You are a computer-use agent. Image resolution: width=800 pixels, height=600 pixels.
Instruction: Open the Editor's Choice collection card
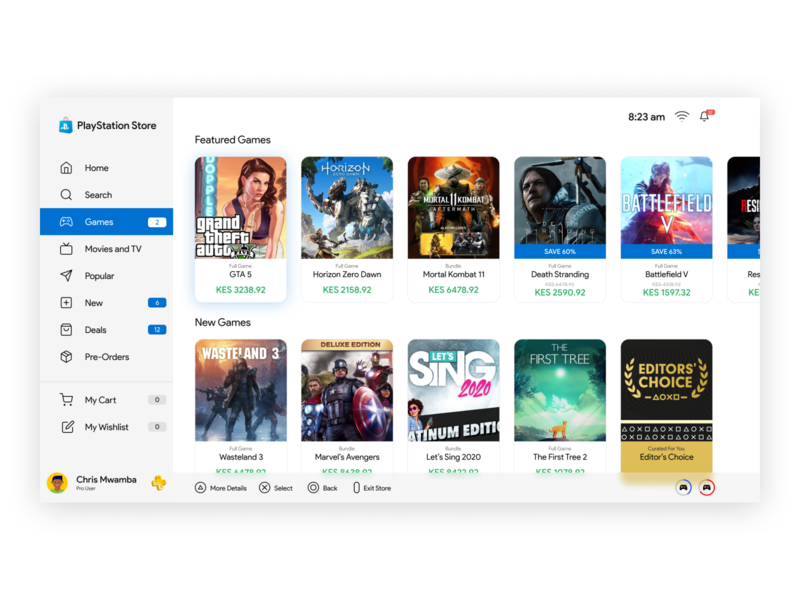pos(666,406)
